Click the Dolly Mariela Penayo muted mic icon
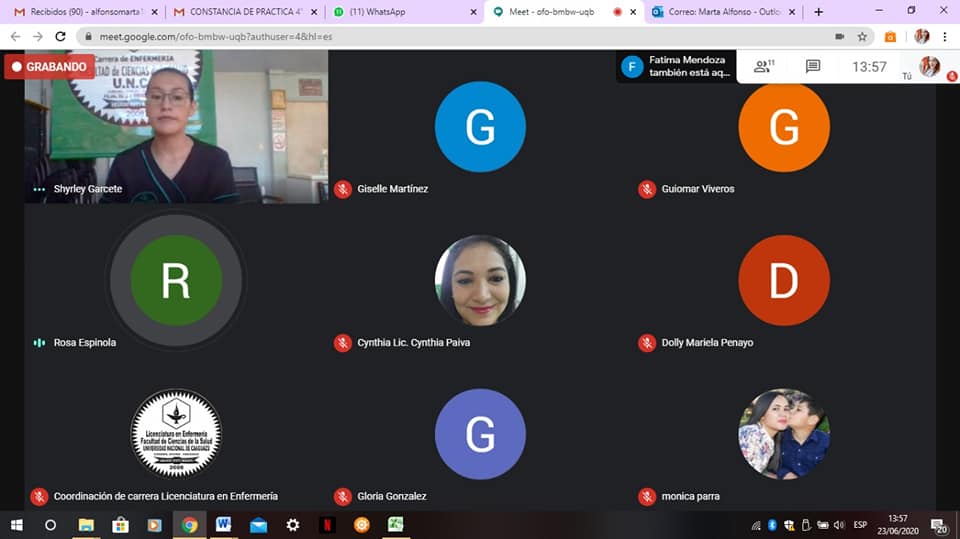The width and height of the screenshot is (960, 539). pyautogui.click(x=647, y=343)
